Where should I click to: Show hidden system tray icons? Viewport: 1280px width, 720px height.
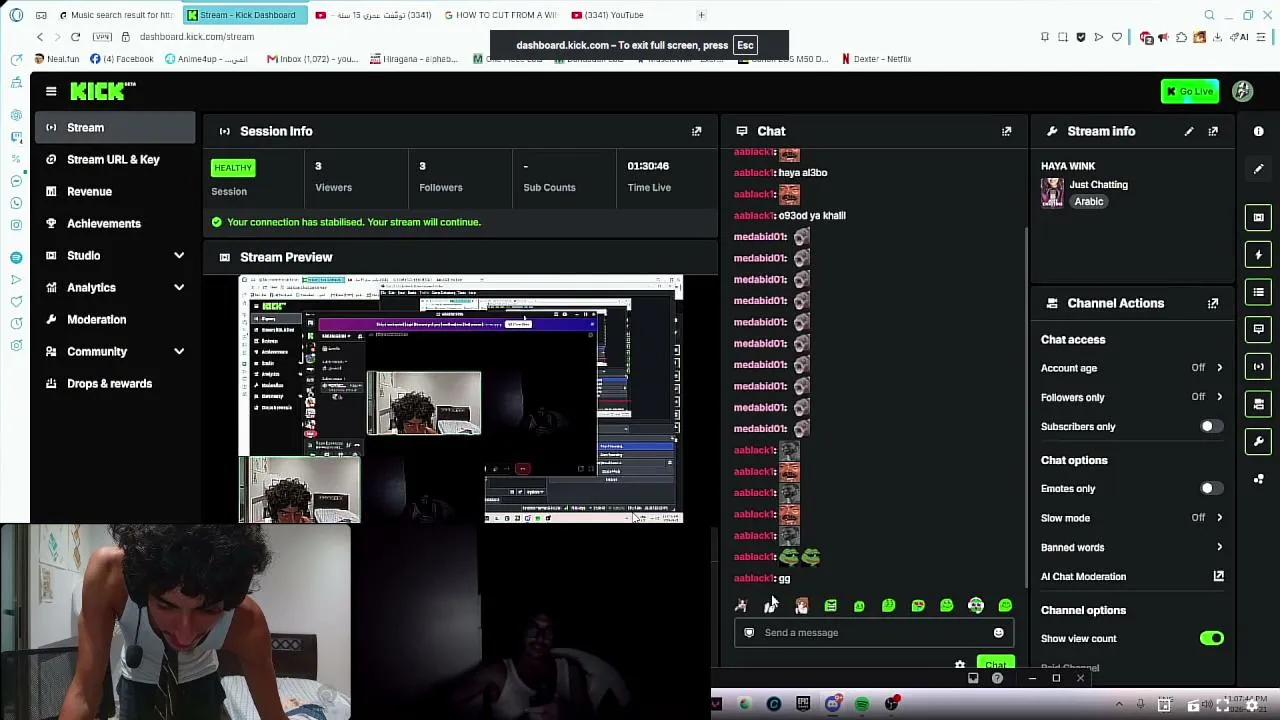(1119, 704)
